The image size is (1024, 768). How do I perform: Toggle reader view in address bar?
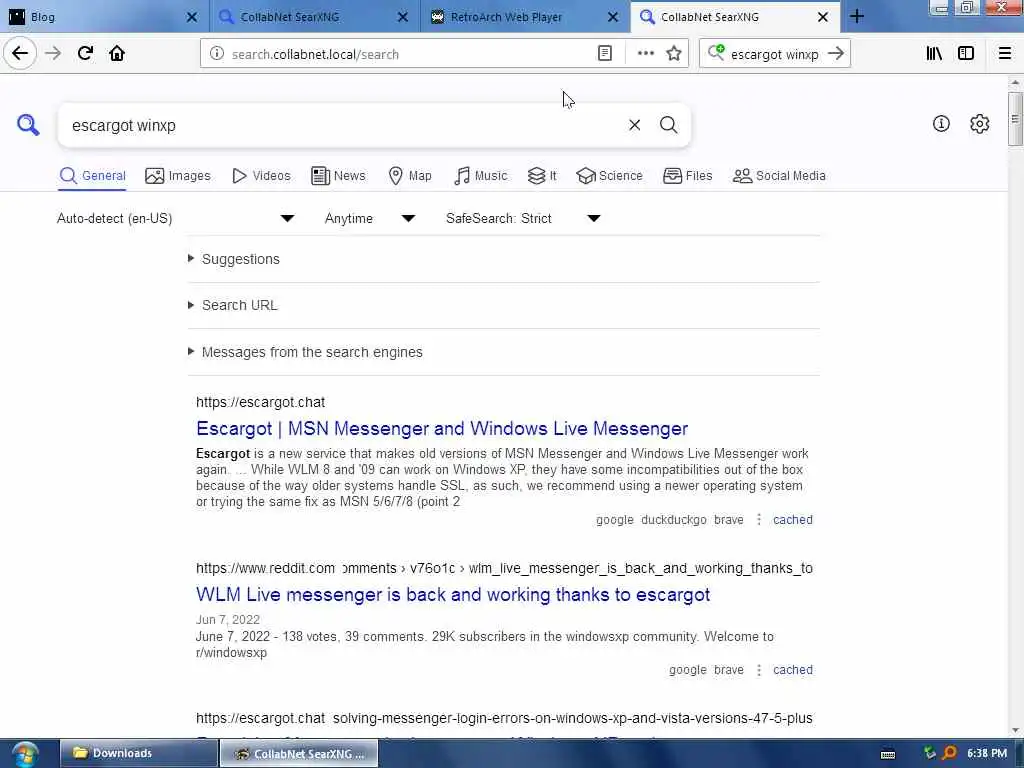tap(605, 54)
